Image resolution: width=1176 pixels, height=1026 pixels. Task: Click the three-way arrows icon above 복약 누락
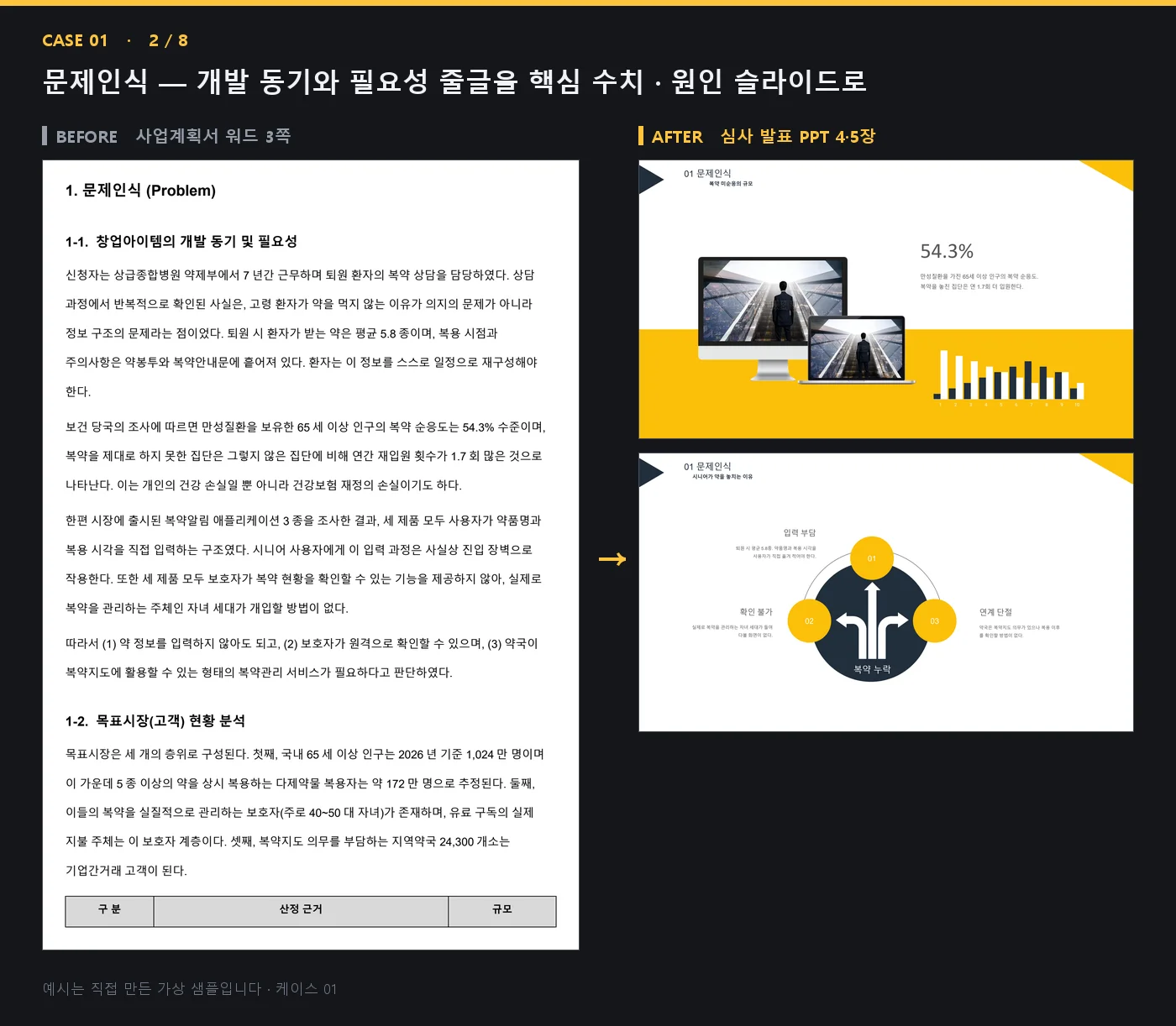tap(872, 621)
